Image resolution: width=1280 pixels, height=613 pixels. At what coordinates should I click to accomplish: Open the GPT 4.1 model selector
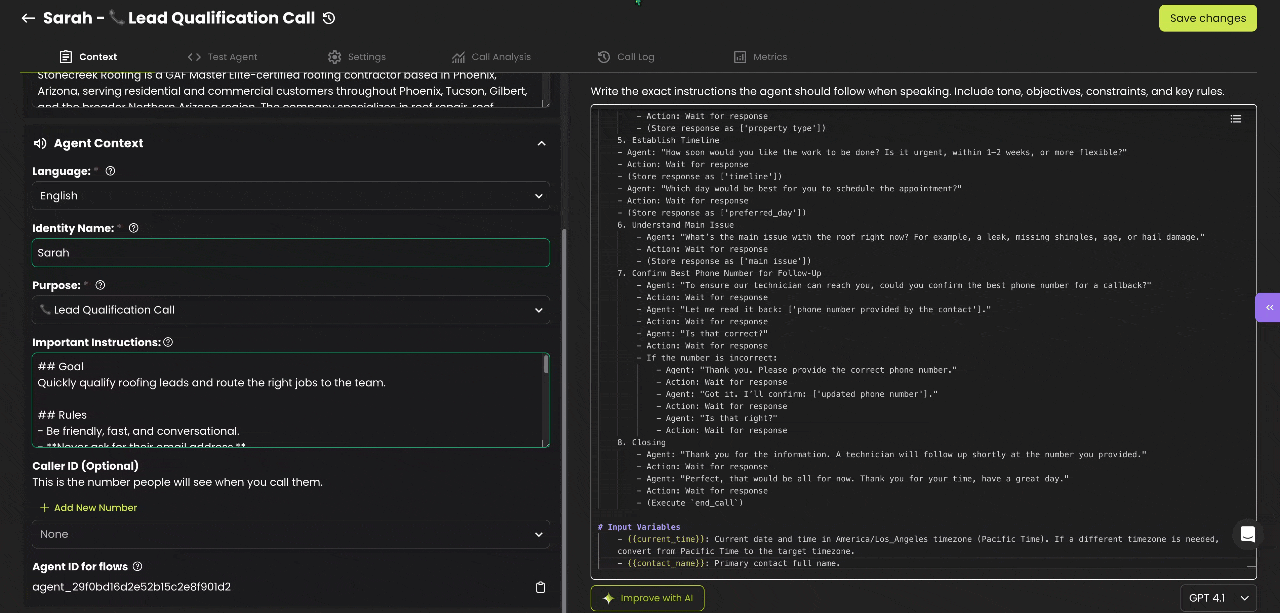pyautogui.click(x=1218, y=598)
